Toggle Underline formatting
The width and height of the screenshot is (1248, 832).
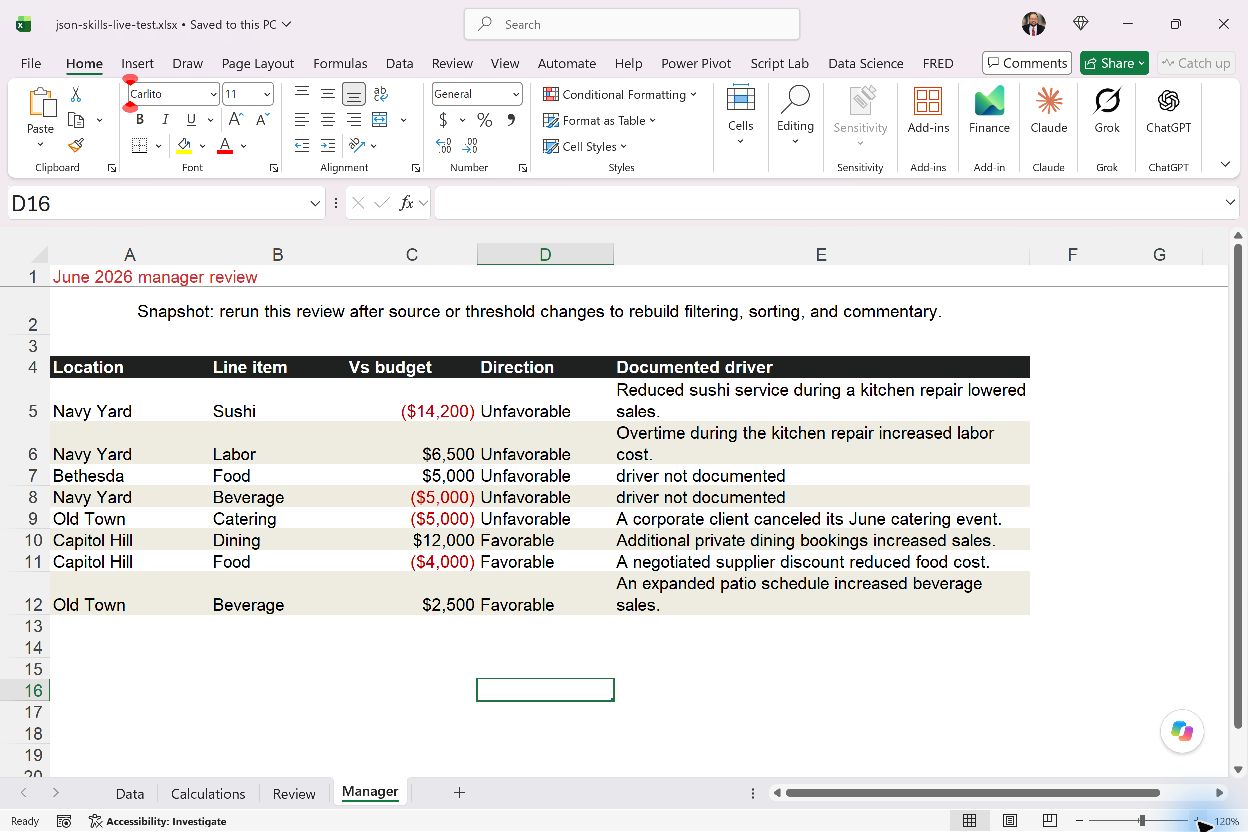tap(191, 120)
